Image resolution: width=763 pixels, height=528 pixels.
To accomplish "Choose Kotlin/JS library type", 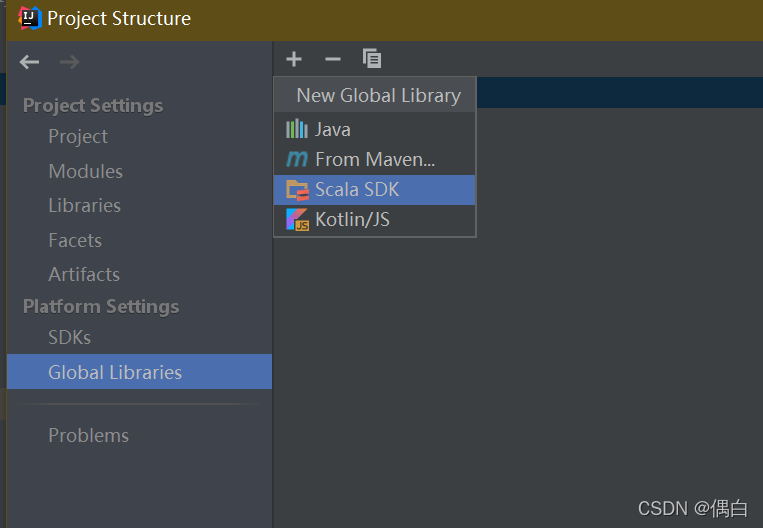I will pos(375,220).
